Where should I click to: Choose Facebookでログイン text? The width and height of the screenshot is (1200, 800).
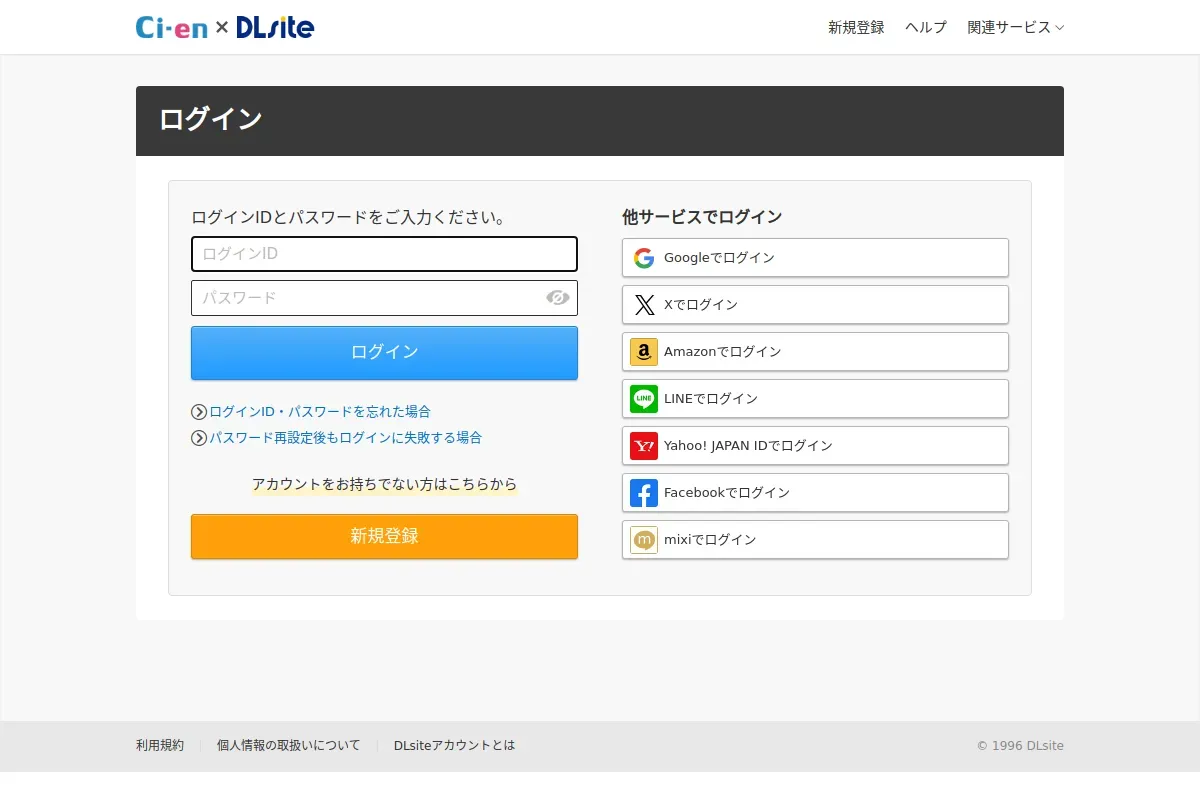click(727, 493)
